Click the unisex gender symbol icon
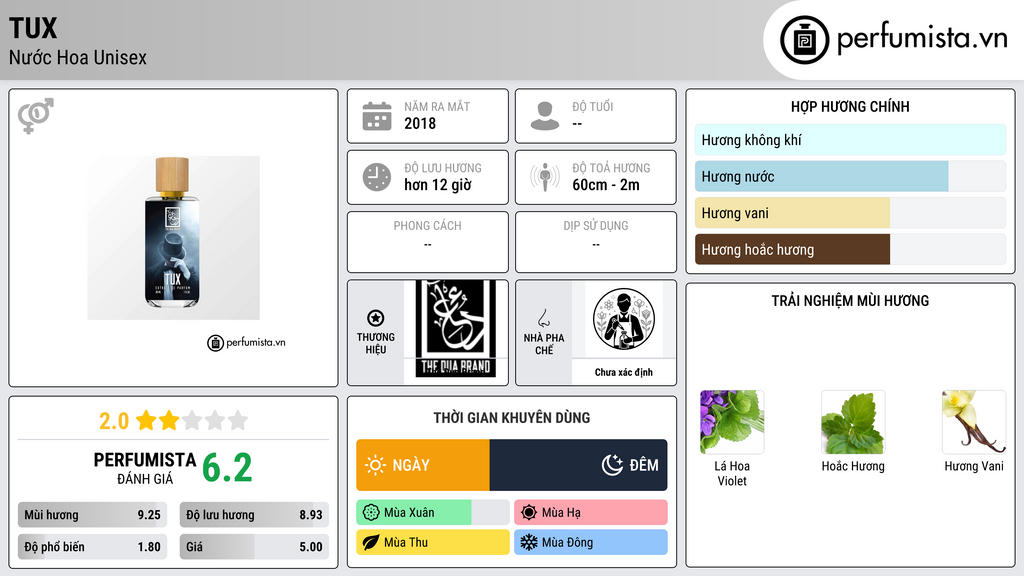This screenshot has height=576, width=1024. (x=36, y=116)
